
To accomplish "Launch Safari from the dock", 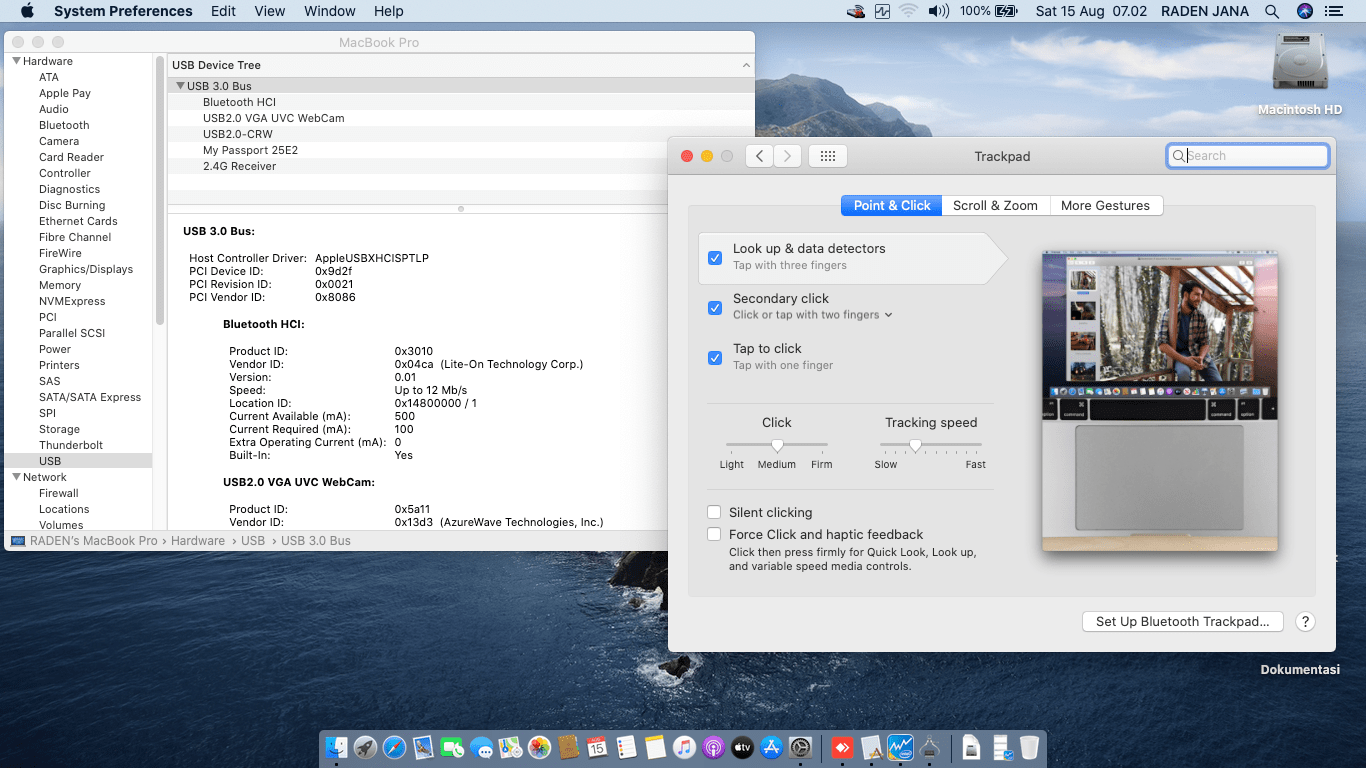I will coord(394,747).
